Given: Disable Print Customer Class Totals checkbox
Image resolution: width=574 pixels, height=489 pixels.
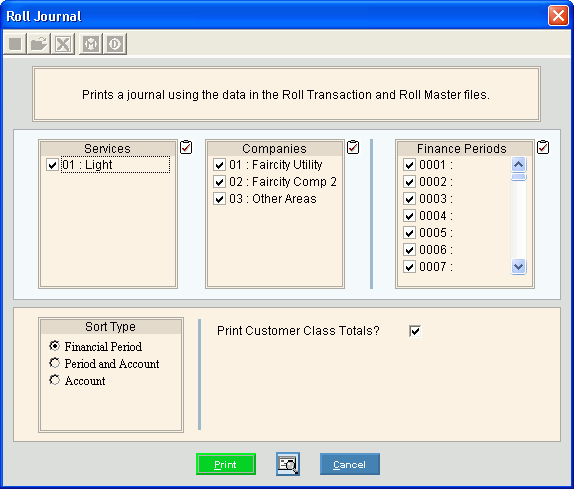Looking at the screenshot, I should pyautogui.click(x=415, y=331).
